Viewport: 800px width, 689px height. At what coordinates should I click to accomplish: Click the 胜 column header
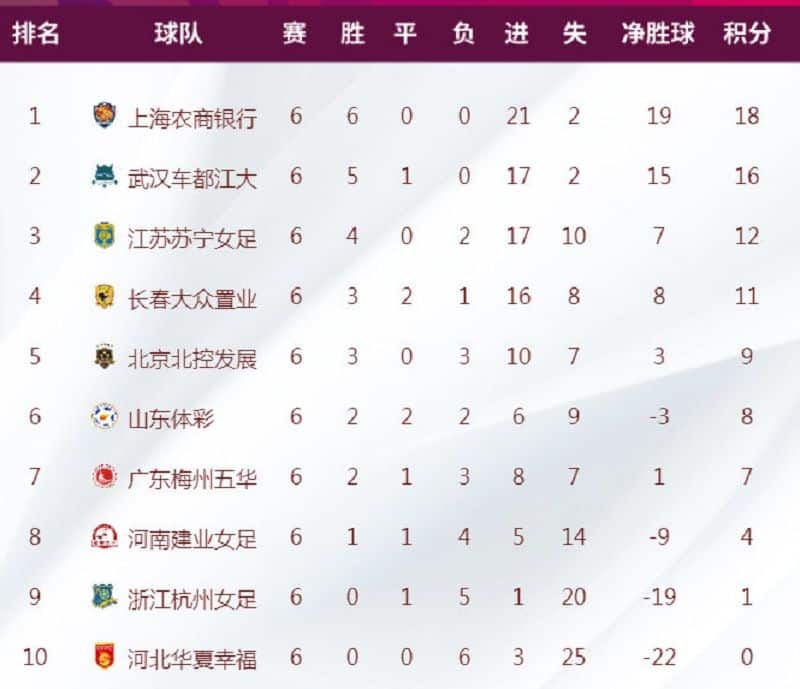352,34
